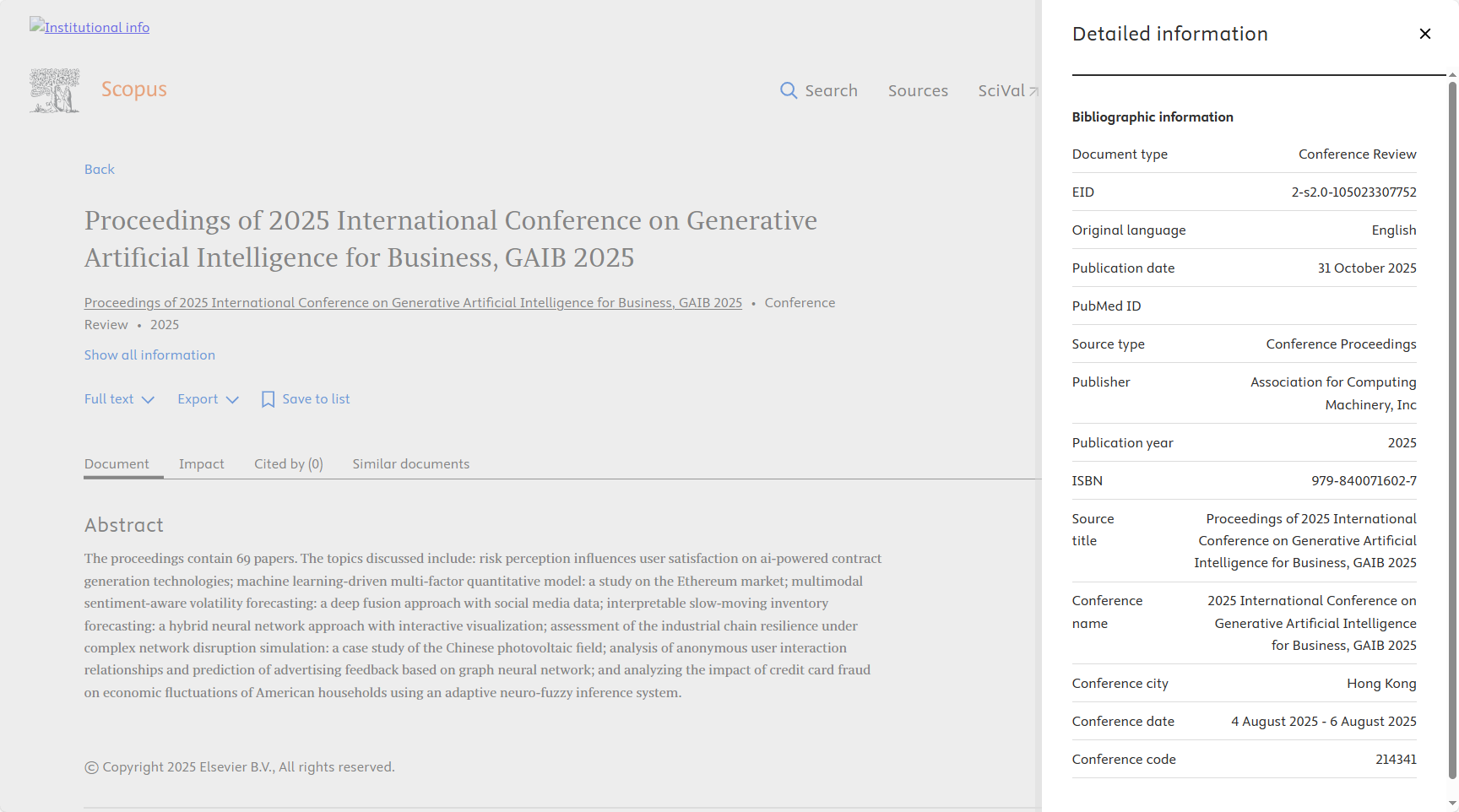Click the Search magnifier icon
The height and width of the screenshot is (812, 1459).
coord(789,90)
